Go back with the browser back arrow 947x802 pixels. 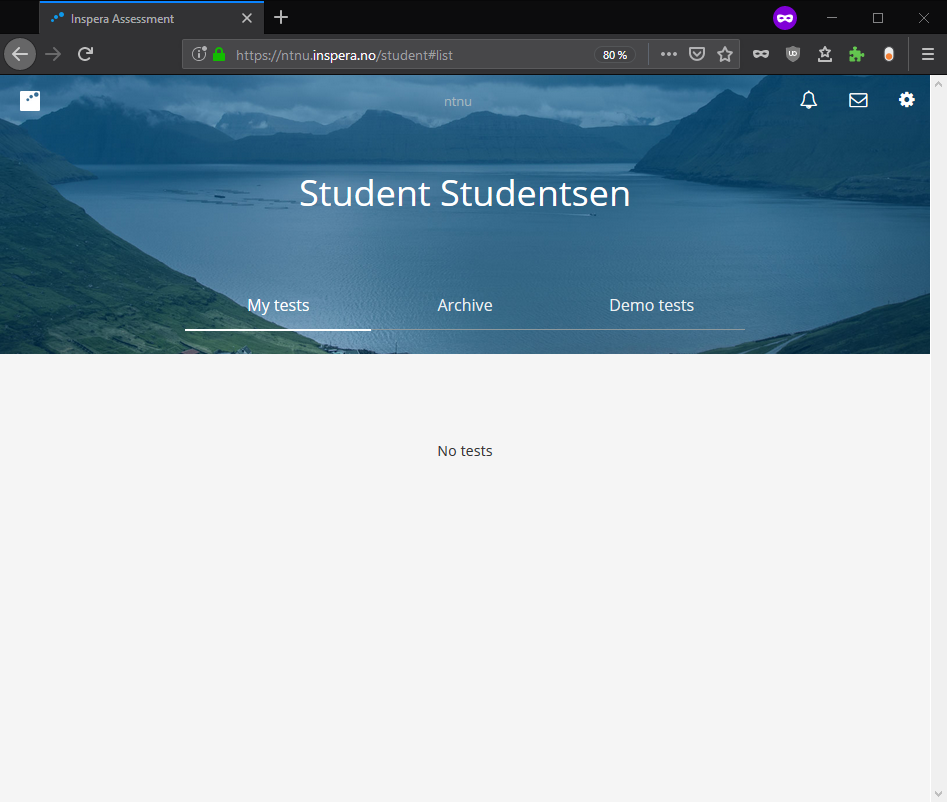[20, 54]
